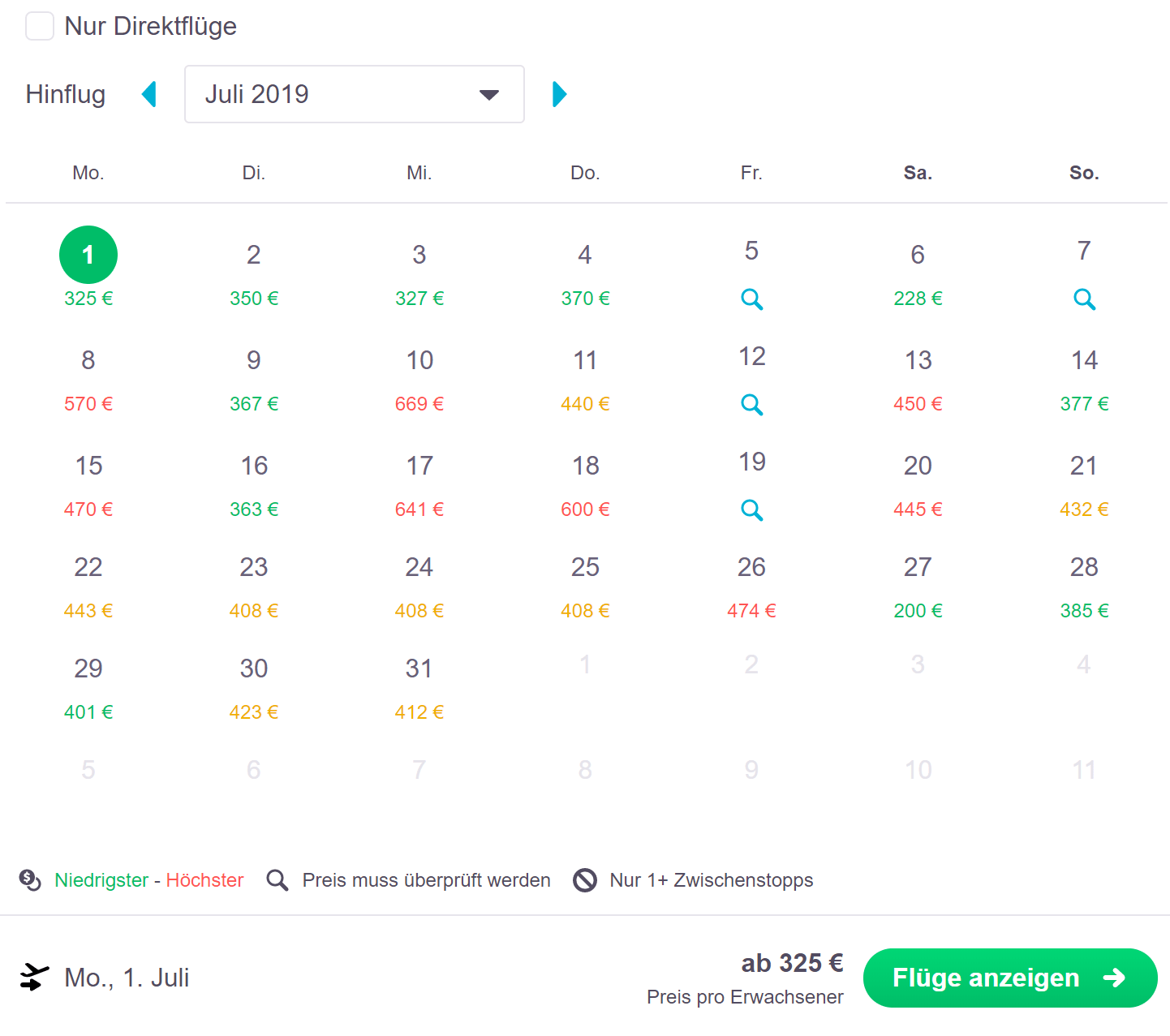This screenshot has height=1036, width=1170.
Task: Choose July 14 priced at 377 €
Action: [x=1084, y=380]
